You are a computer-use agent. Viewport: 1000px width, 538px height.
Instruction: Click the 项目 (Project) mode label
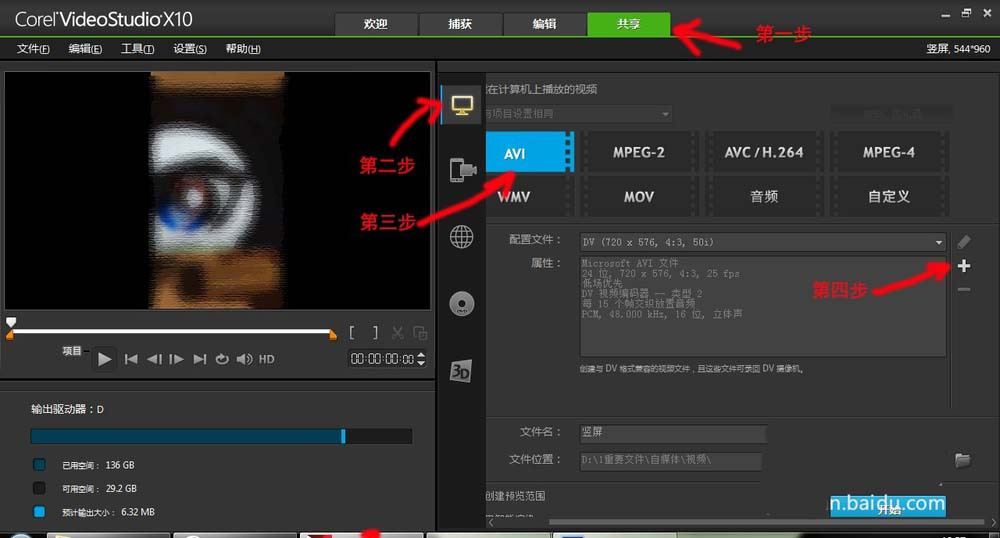(72, 351)
